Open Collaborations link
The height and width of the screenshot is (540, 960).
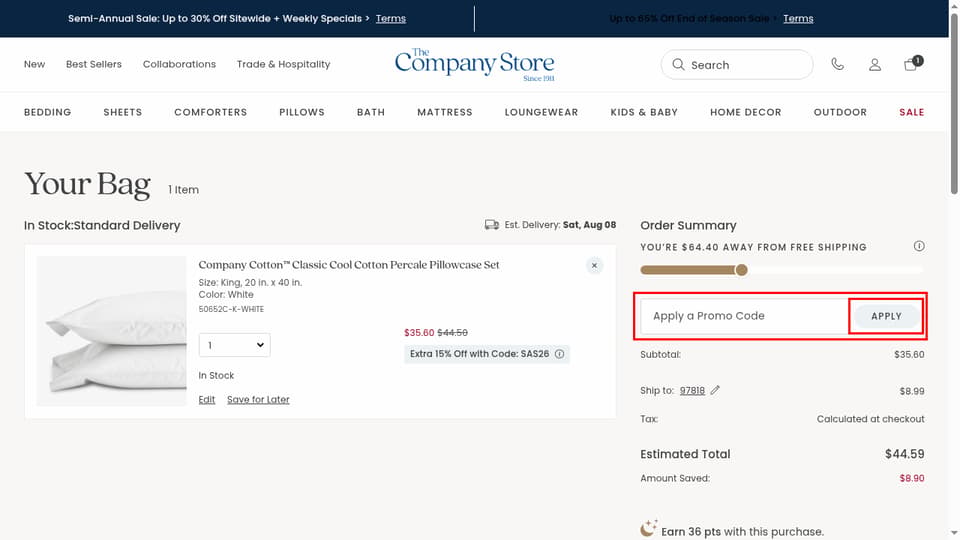[x=179, y=64]
